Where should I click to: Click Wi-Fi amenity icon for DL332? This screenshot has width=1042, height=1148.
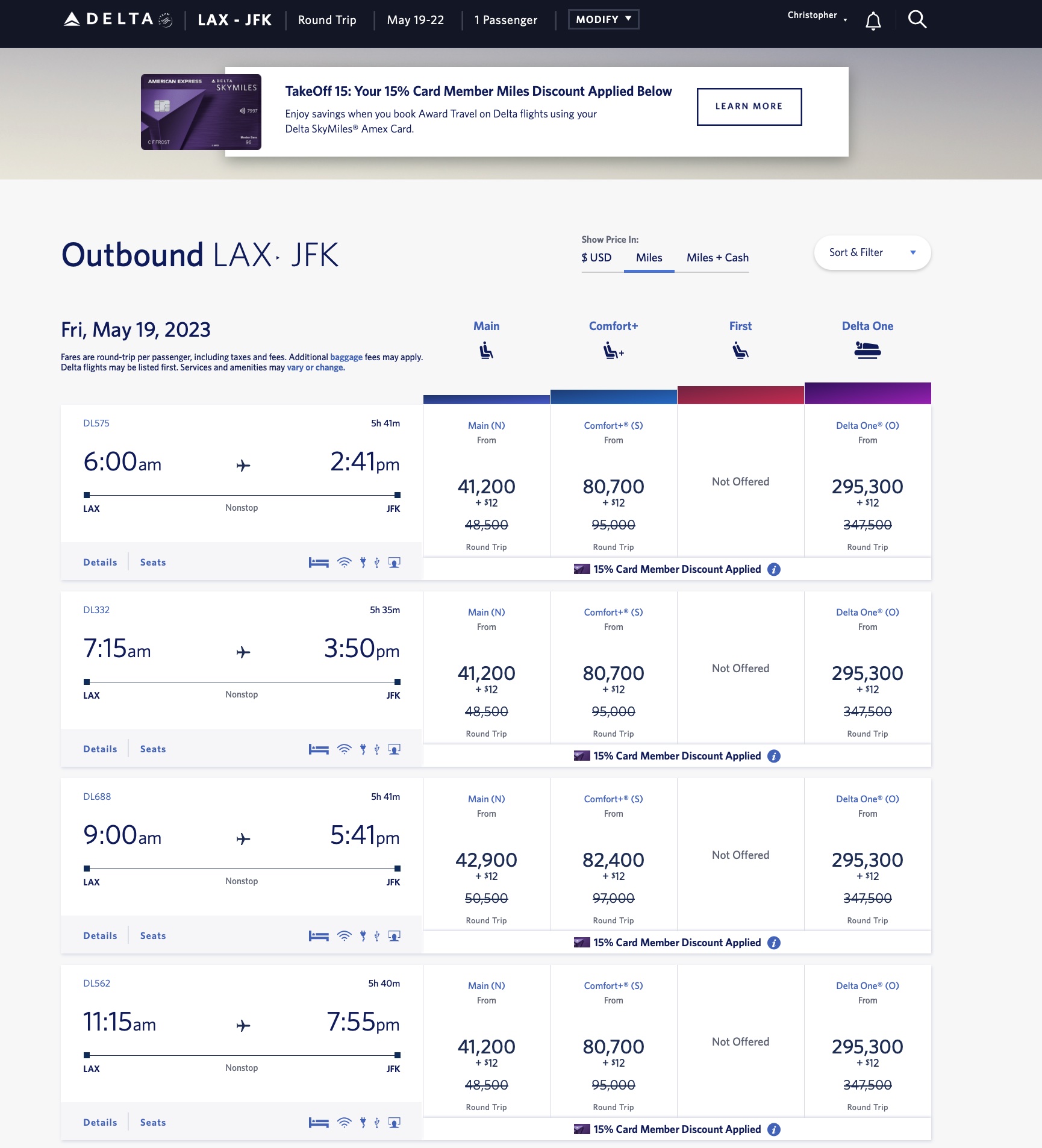(344, 749)
